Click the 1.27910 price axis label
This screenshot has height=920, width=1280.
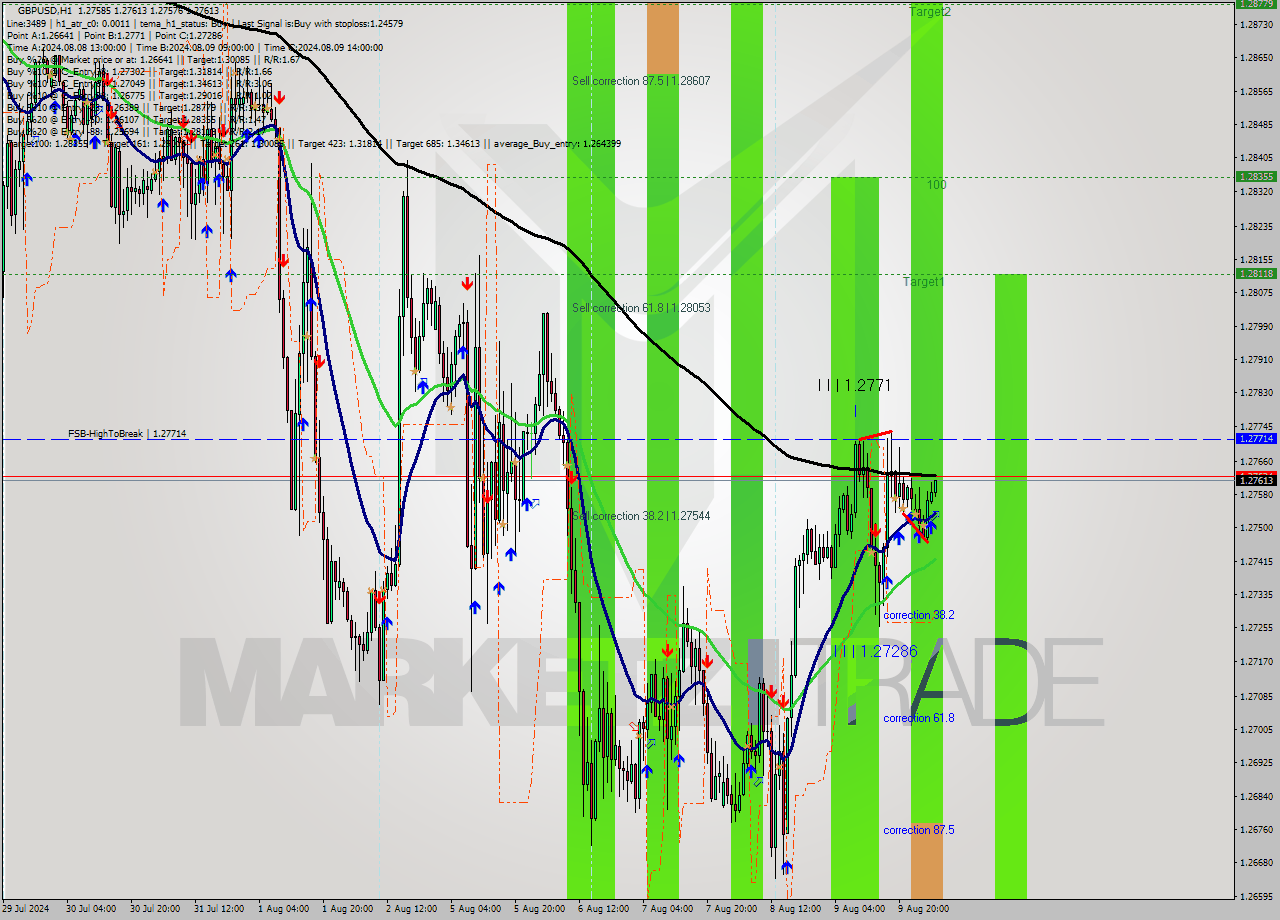(x=1255, y=359)
